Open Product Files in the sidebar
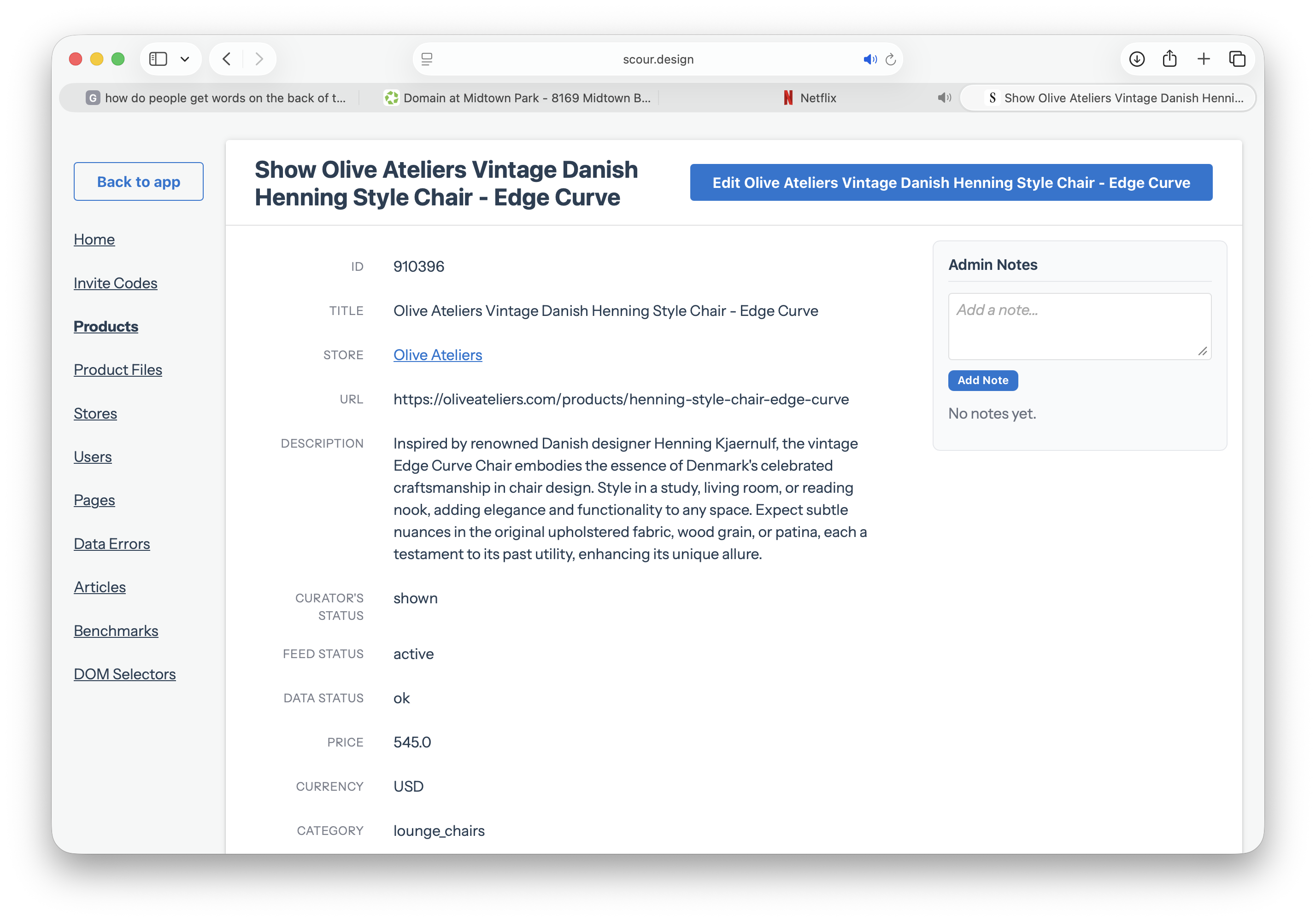The image size is (1316, 922). click(118, 370)
